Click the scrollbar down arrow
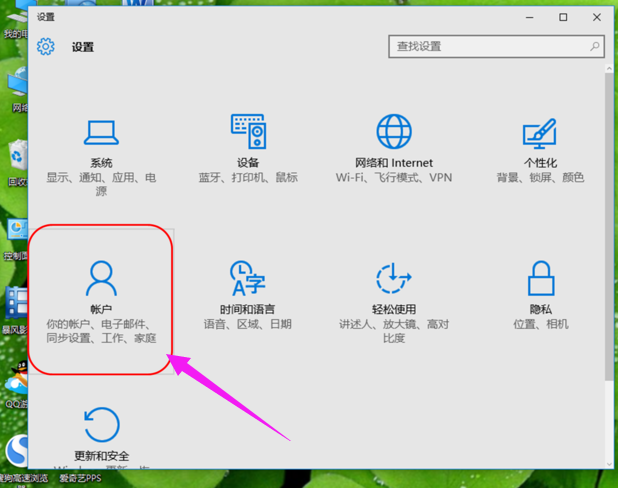618x488 pixels. point(610,464)
